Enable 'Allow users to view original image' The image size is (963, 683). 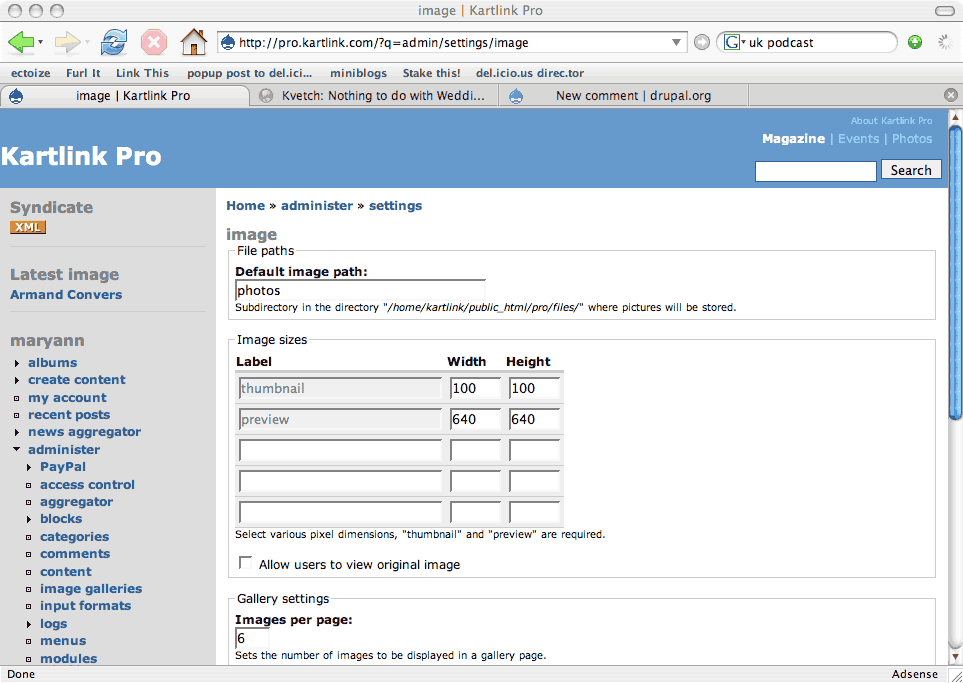click(245, 562)
